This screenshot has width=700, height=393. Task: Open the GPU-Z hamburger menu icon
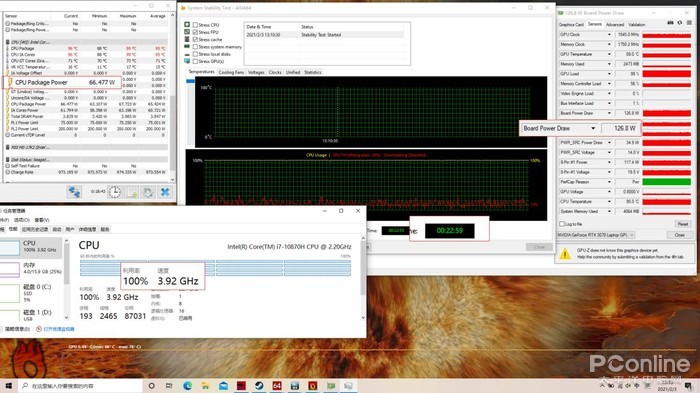[690, 23]
